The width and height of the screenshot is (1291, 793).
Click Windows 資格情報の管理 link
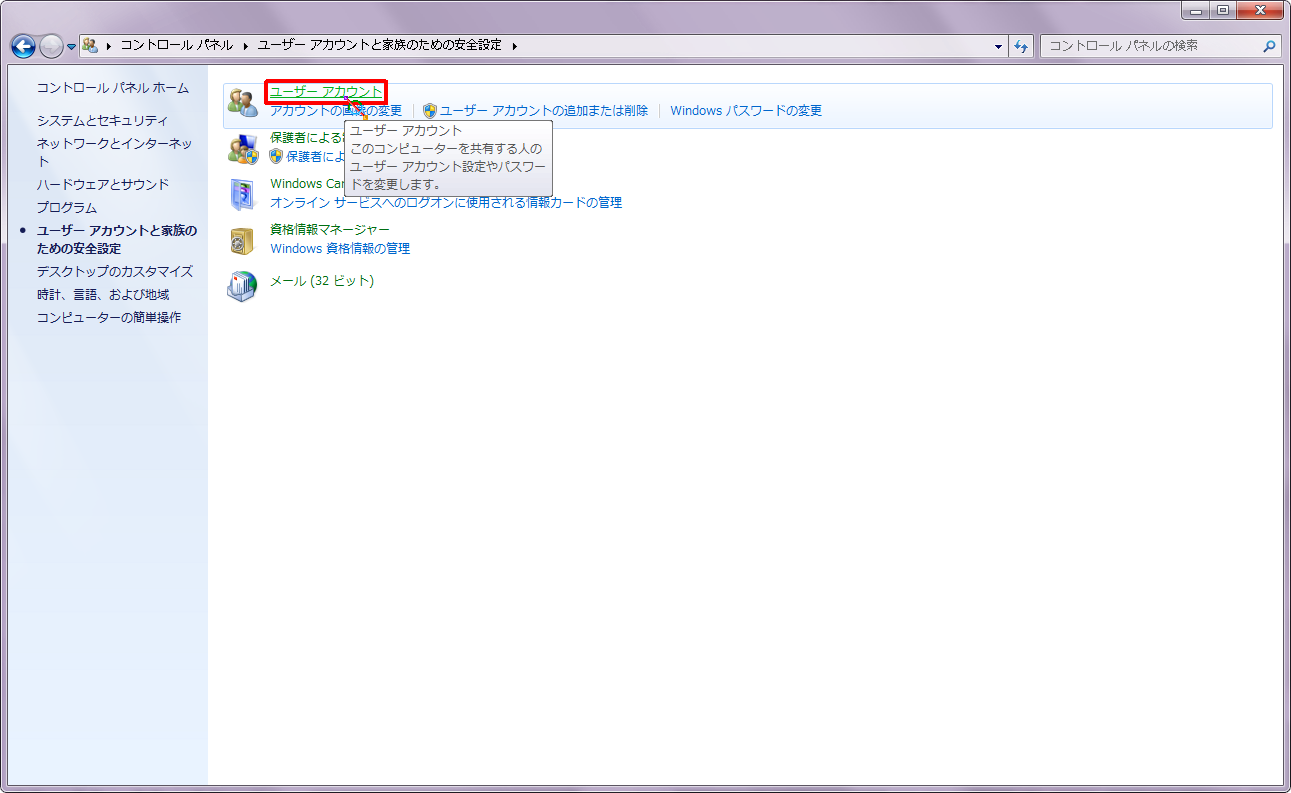coord(340,249)
